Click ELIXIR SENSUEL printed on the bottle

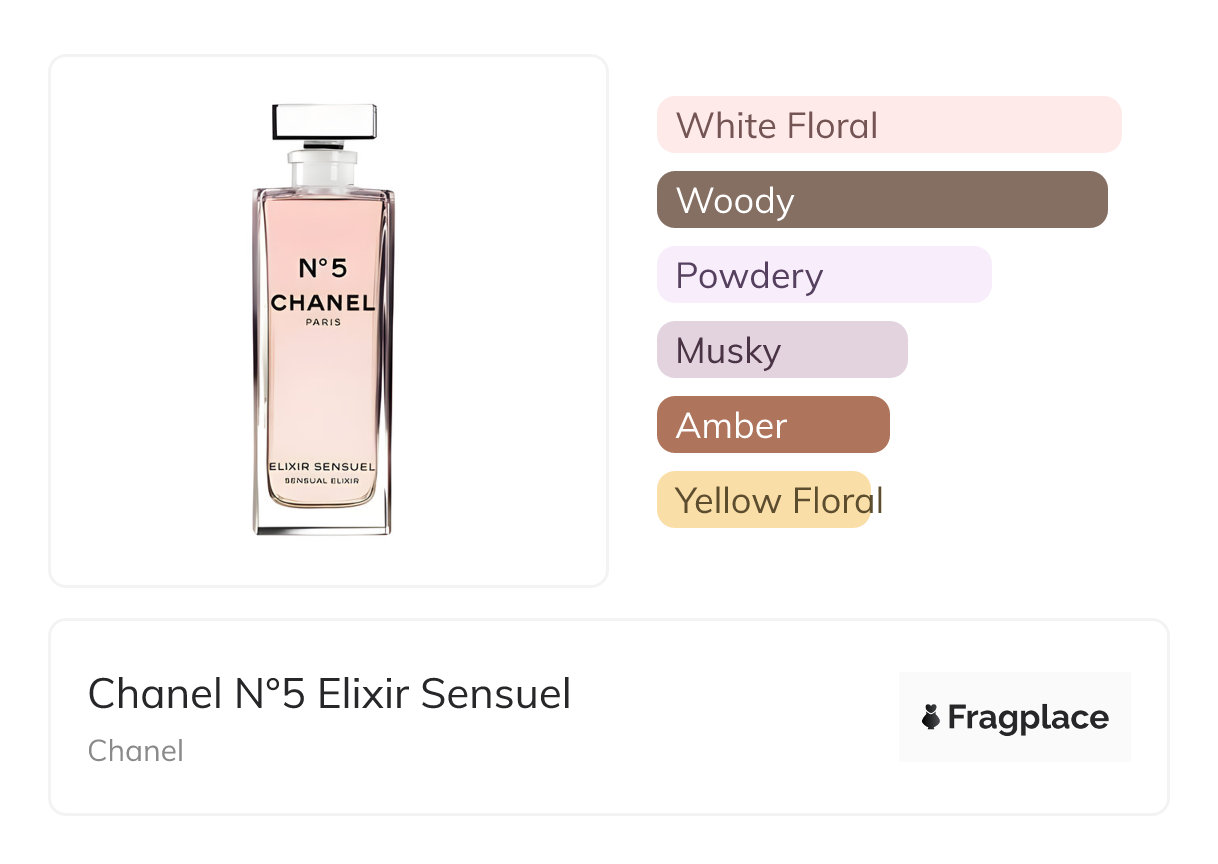point(322,466)
